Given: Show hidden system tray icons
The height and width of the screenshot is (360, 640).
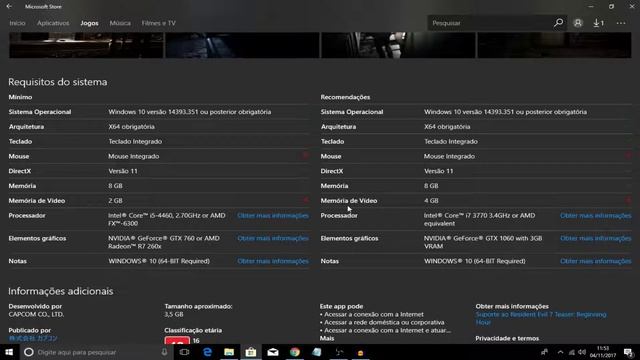Looking at the screenshot, I should (x=560, y=352).
